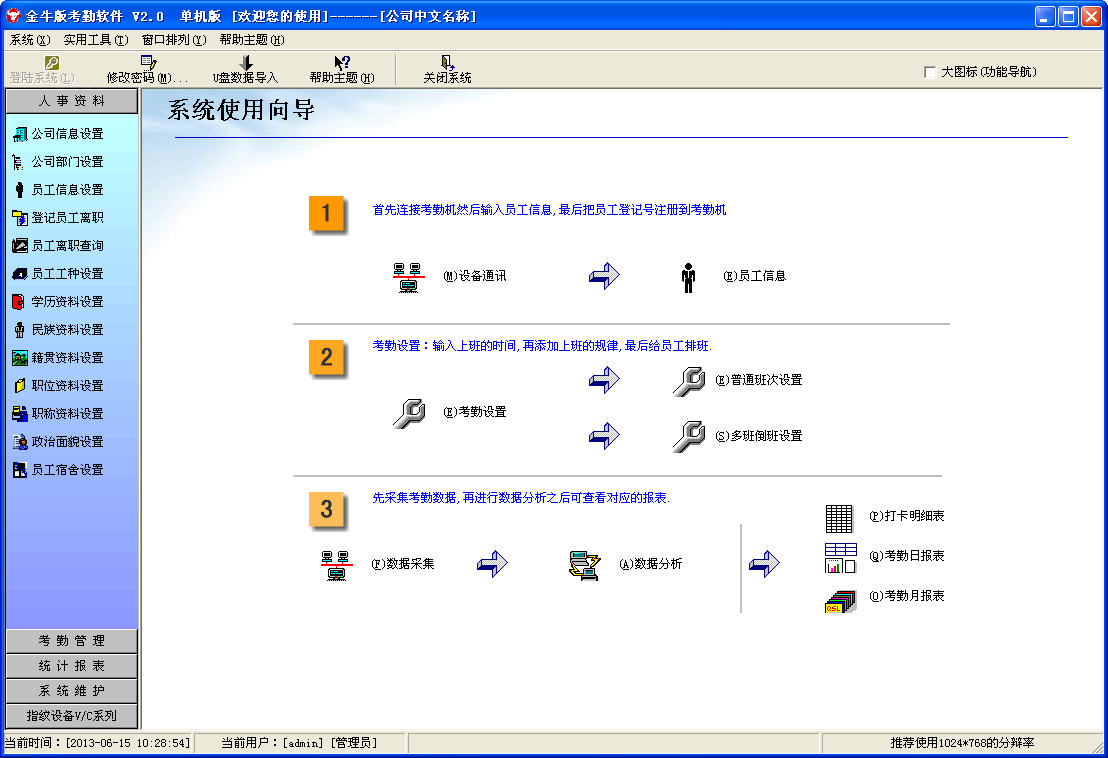Open 普通班次设置 wrench icon
The width and height of the screenshot is (1108, 758).
[x=689, y=381]
